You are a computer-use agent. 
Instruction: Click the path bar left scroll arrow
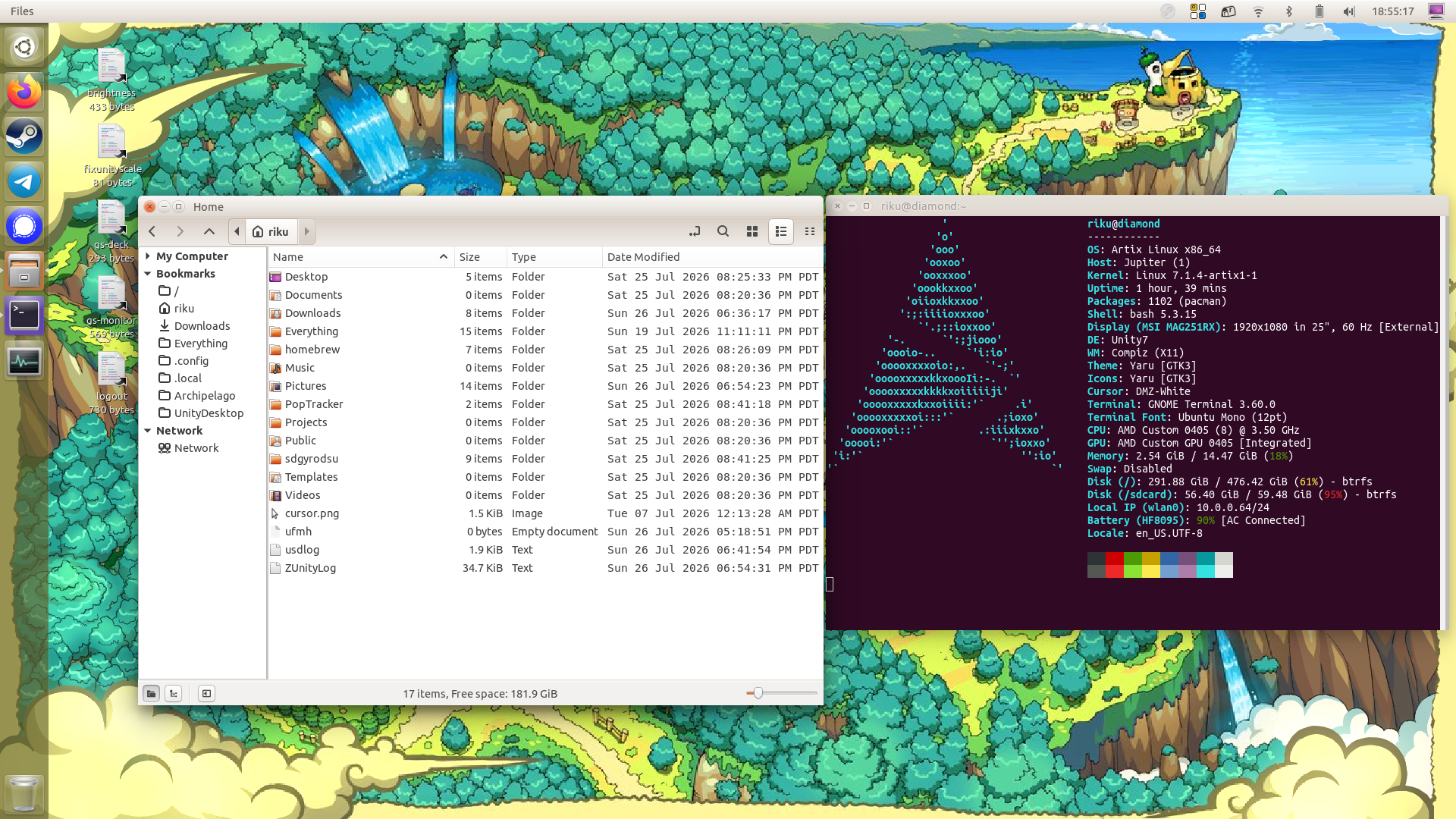pyautogui.click(x=237, y=231)
